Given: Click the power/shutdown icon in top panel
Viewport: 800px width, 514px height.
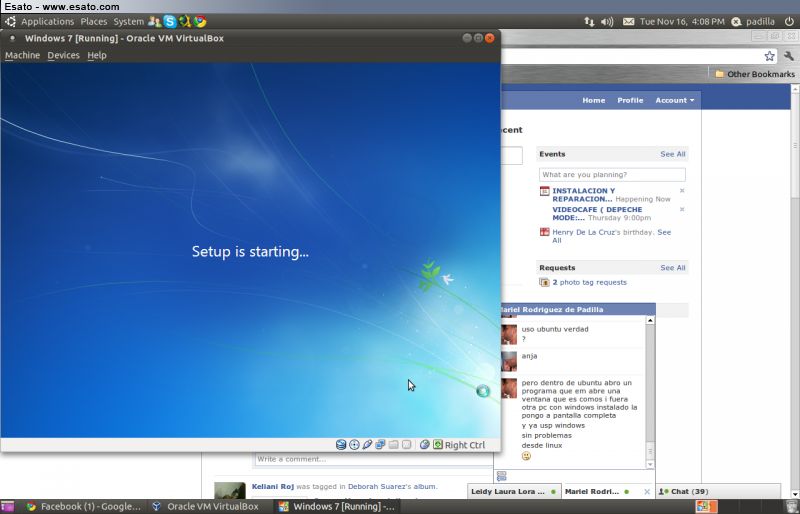Looking at the screenshot, I should [x=789, y=21].
